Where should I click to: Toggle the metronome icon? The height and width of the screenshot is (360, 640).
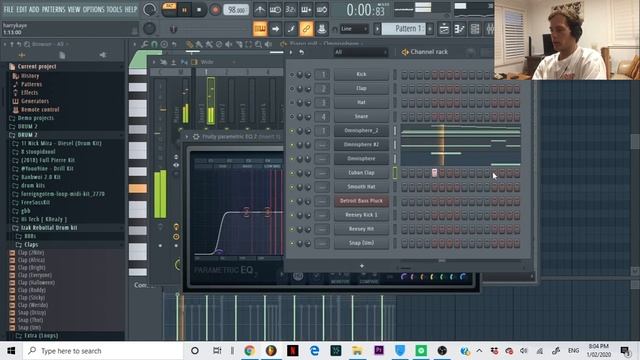point(260,9)
